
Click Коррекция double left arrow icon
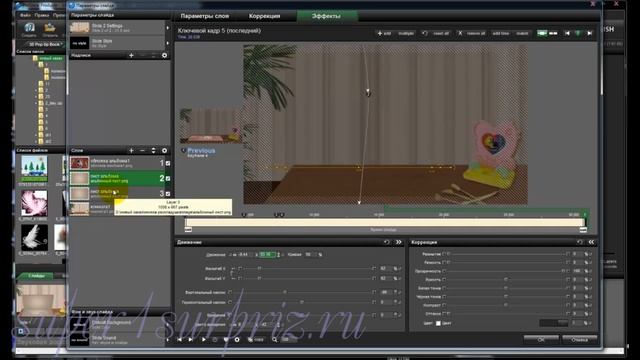tap(591, 242)
